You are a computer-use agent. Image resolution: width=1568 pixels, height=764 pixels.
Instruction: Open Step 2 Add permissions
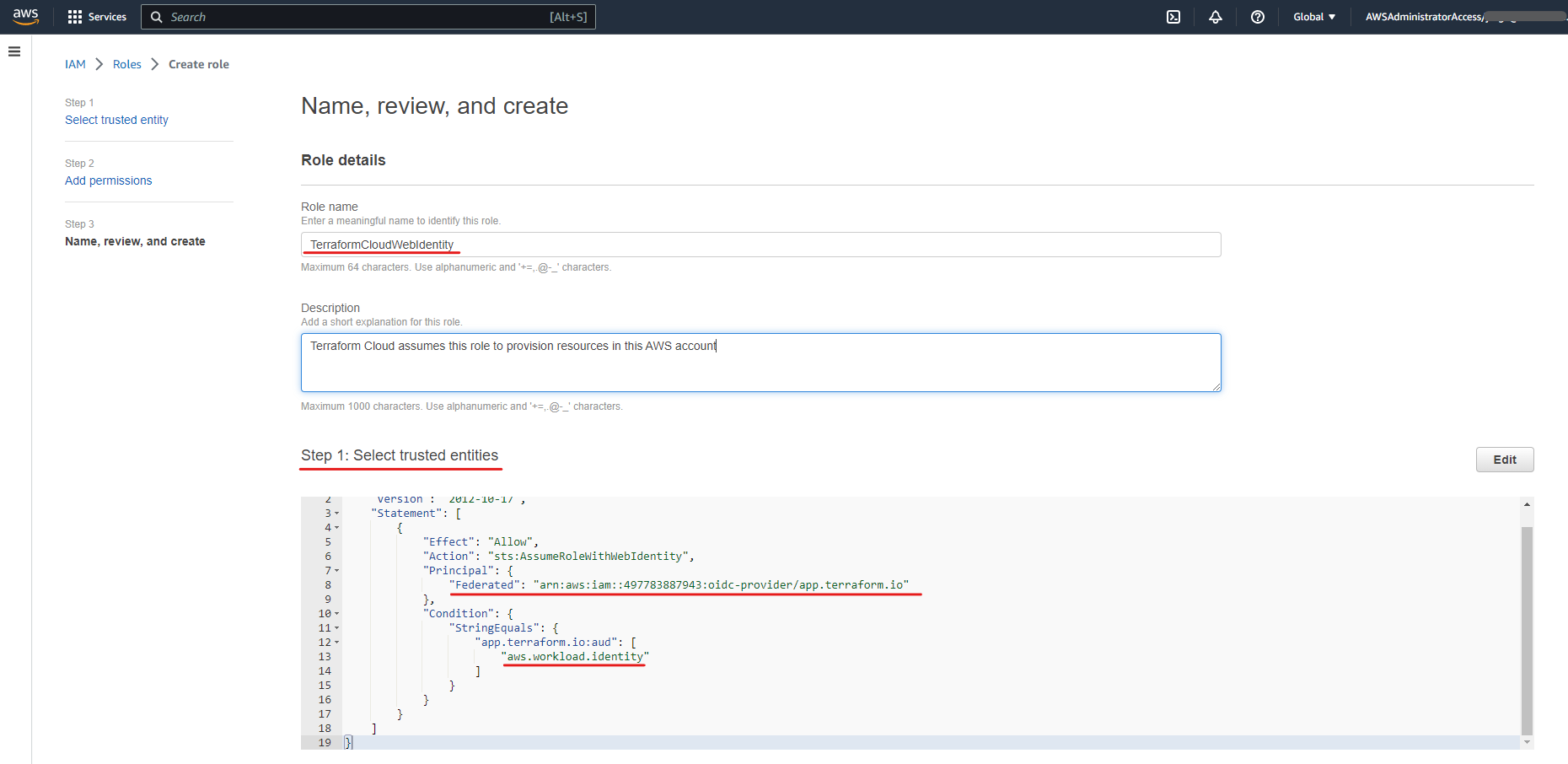coord(109,180)
